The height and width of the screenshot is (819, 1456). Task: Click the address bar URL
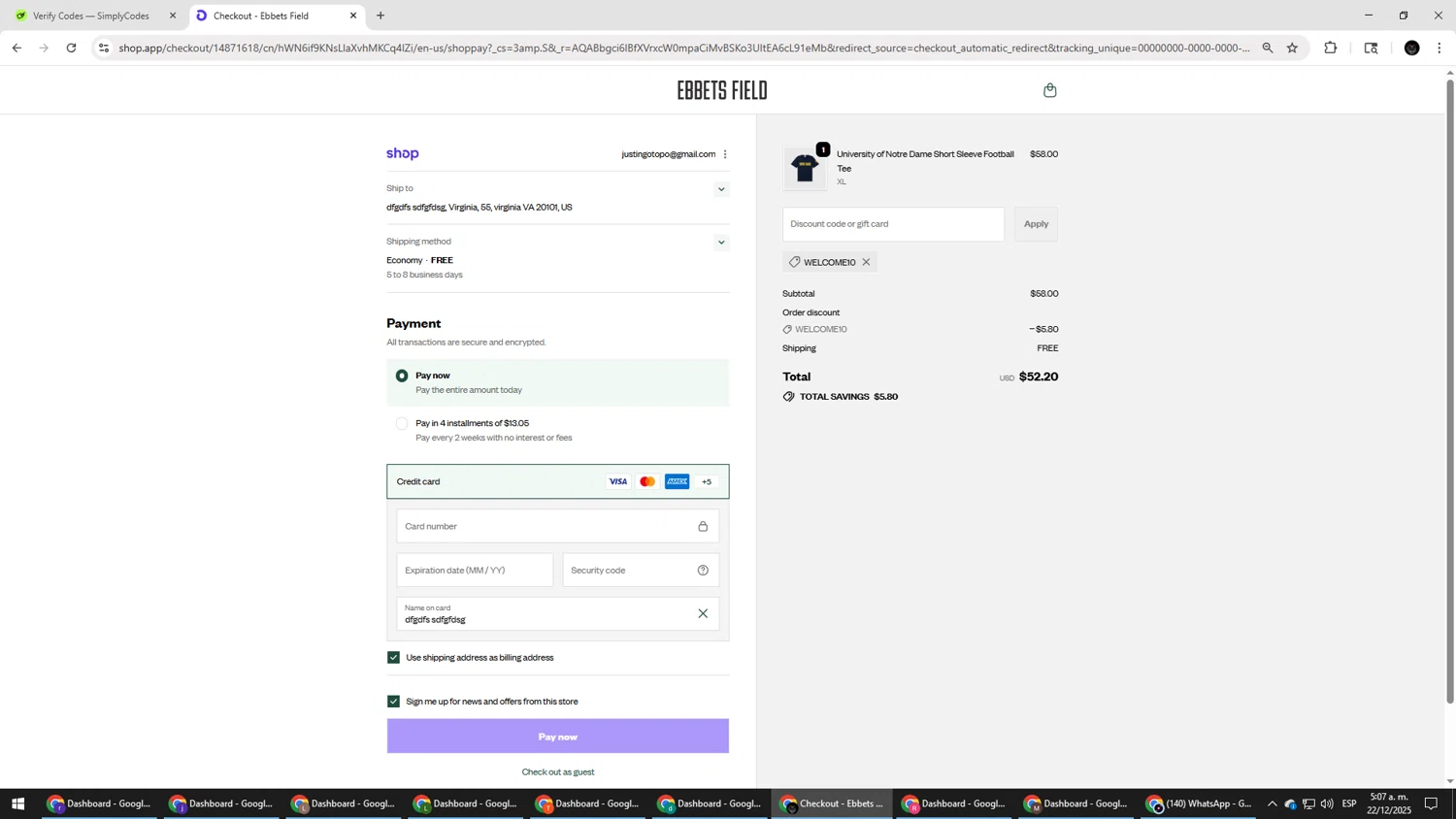point(684,48)
